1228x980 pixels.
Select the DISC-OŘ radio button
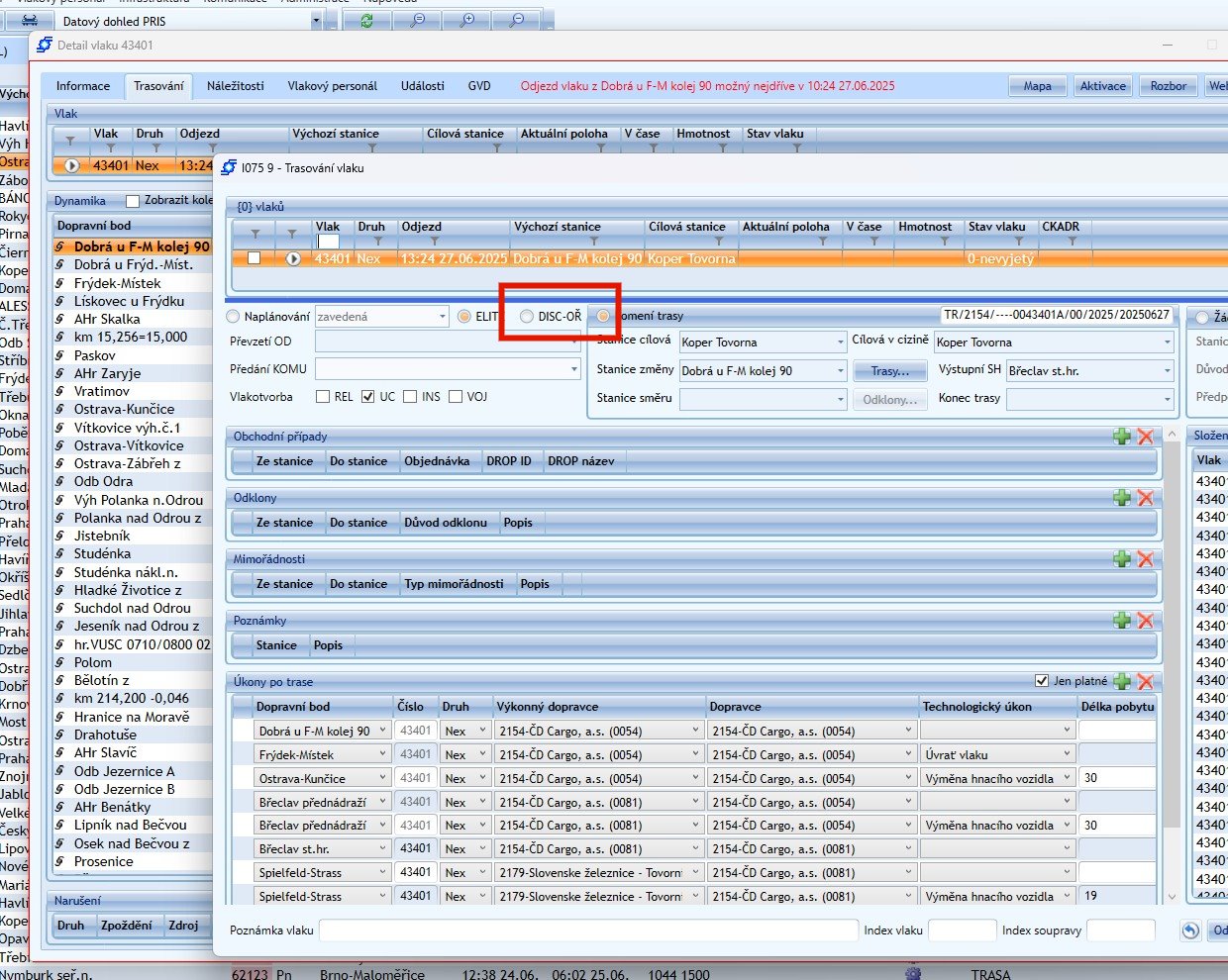527,317
